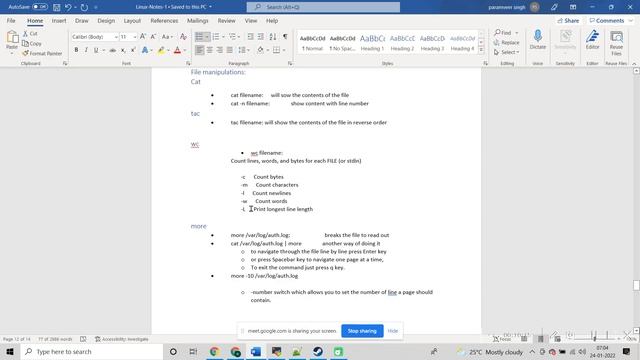Viewport: 640px width, 360px height.
Task: Toggle italic formatting
Action: (86, 50)
